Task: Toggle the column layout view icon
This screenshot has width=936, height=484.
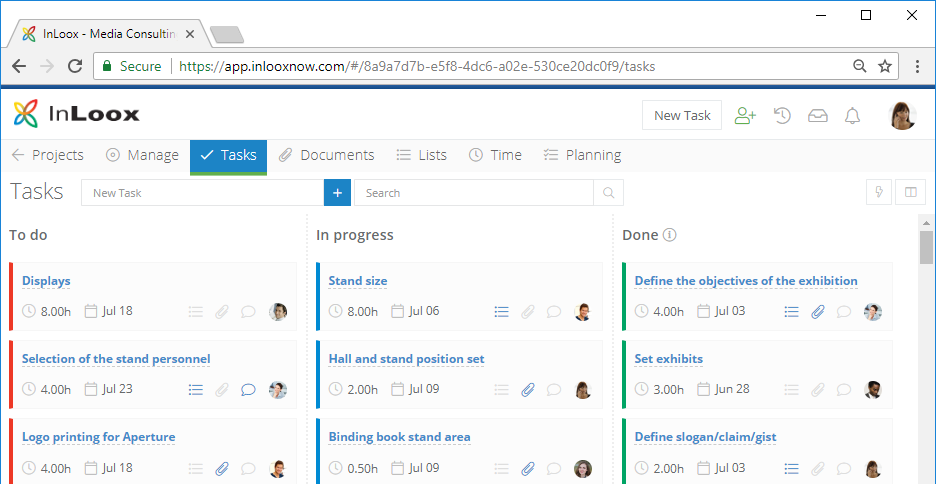Action: coord(910,192)
